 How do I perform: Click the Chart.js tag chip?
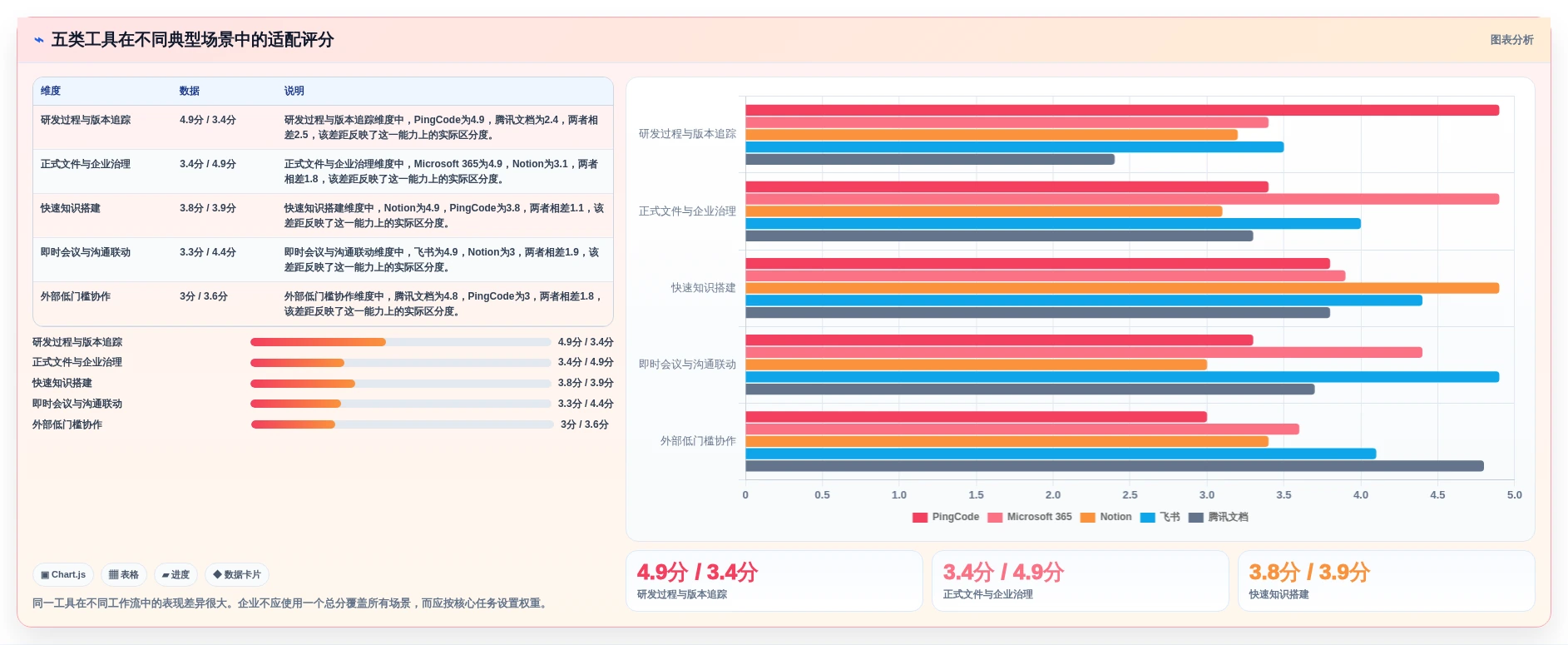(63, 574)
